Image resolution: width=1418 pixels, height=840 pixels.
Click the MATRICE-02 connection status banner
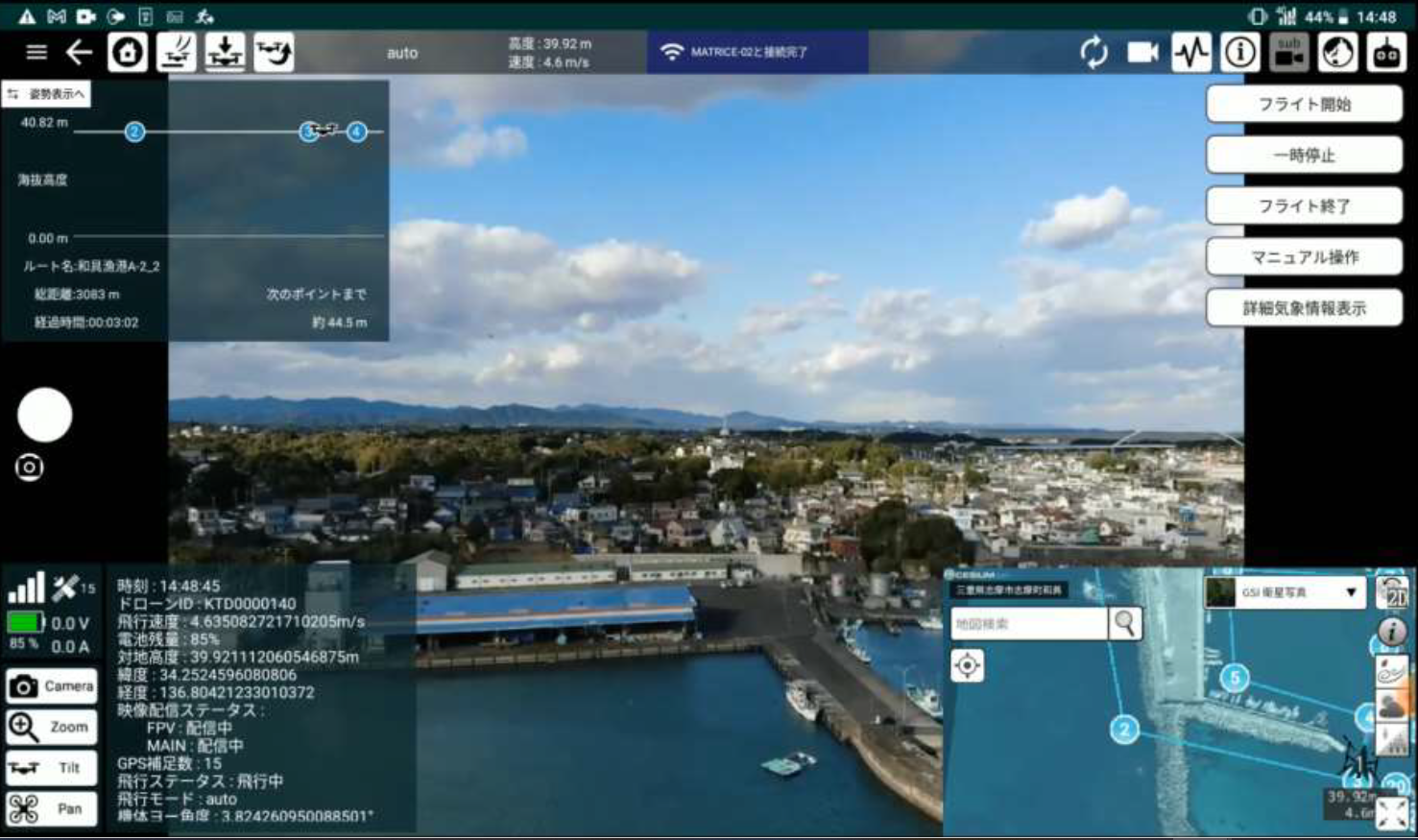[757, 52]
